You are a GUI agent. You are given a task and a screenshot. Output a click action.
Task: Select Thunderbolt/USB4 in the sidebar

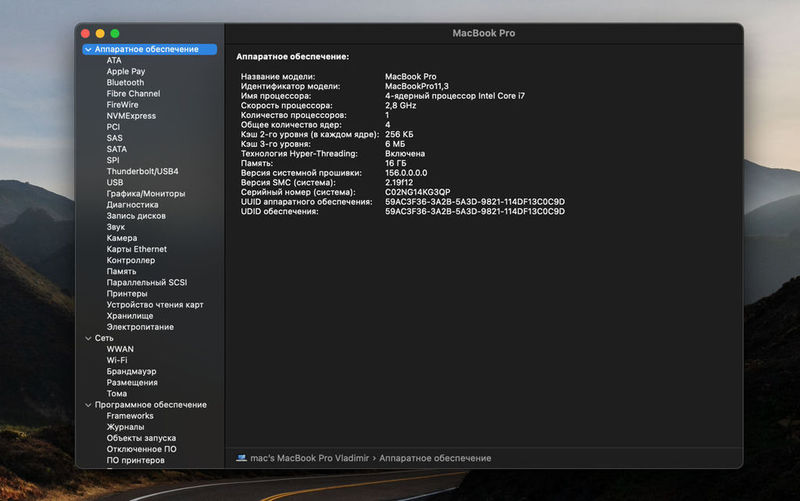click(142, 171)
